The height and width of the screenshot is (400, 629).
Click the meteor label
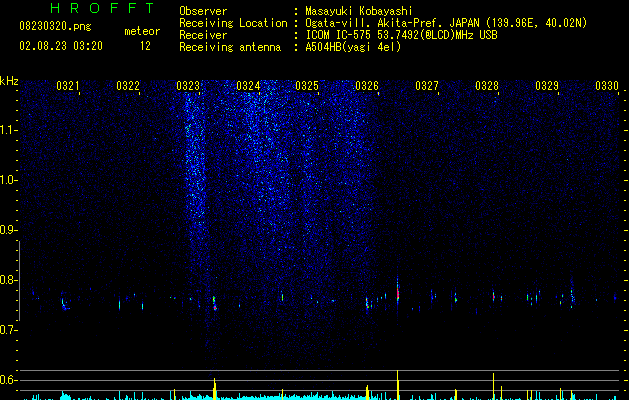pyautogui.click(x=142, y=31)
